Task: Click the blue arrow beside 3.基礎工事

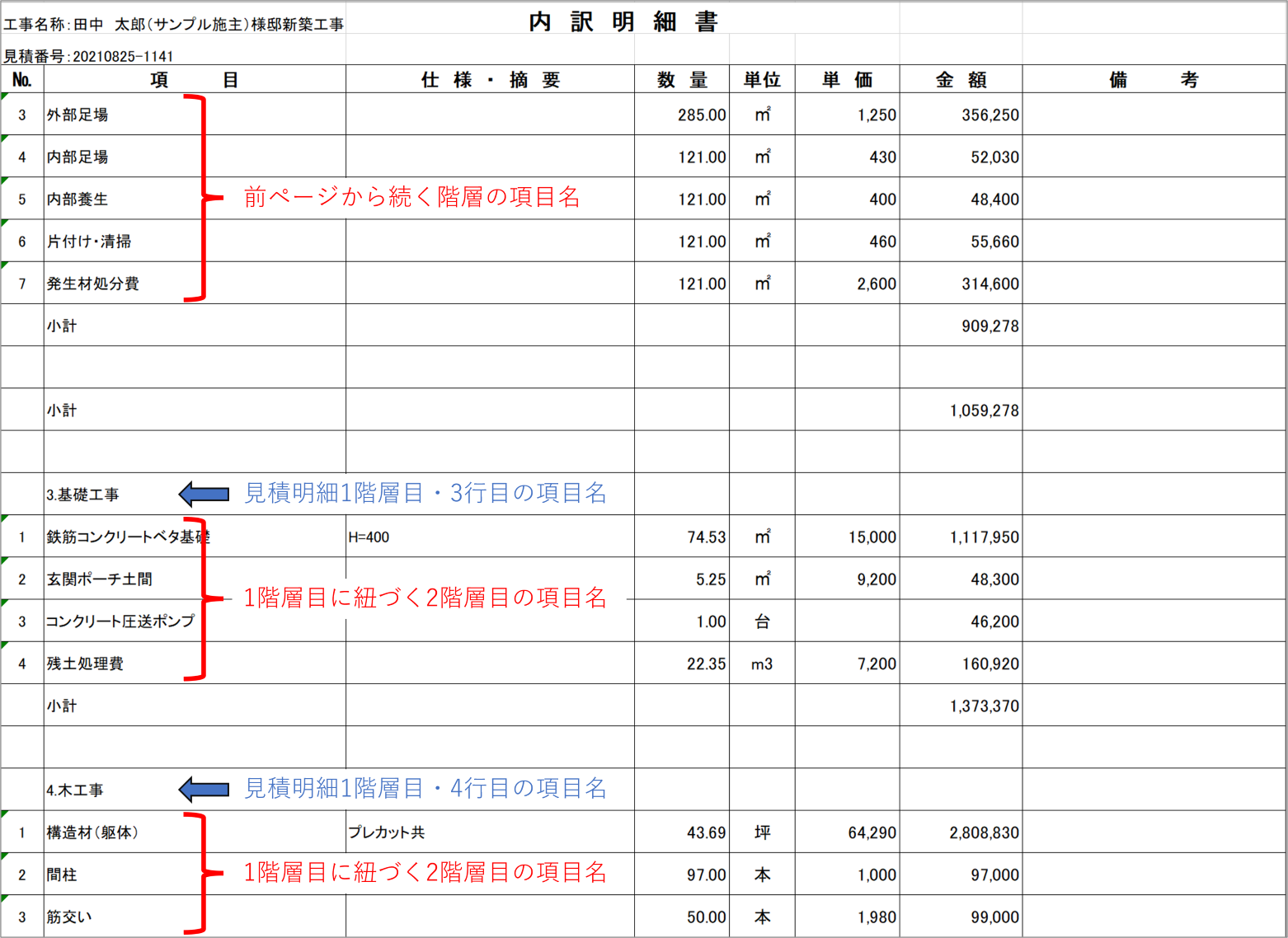Action: tap(204, 494)
